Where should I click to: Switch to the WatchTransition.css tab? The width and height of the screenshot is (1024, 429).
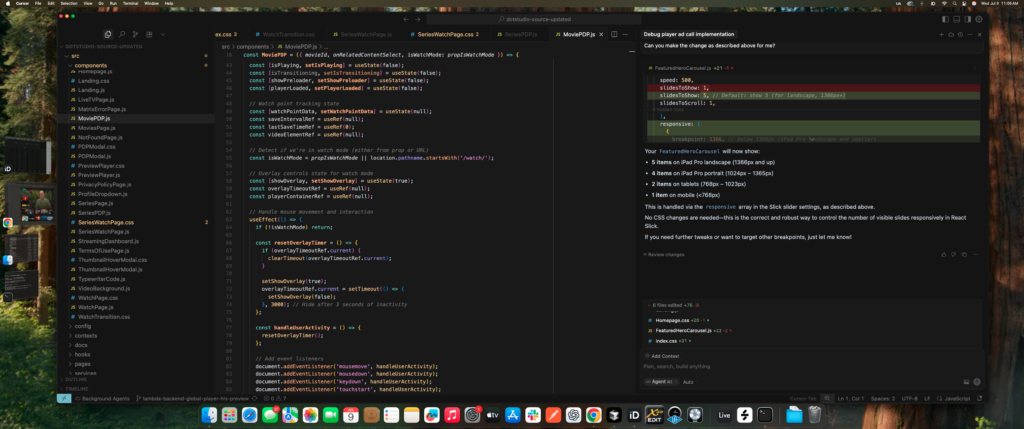tap(283, 34)
